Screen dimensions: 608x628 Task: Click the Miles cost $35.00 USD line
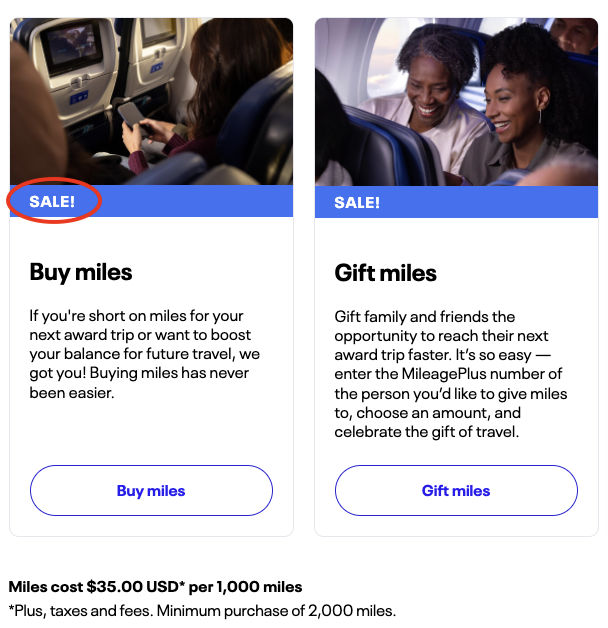(155, 587)
